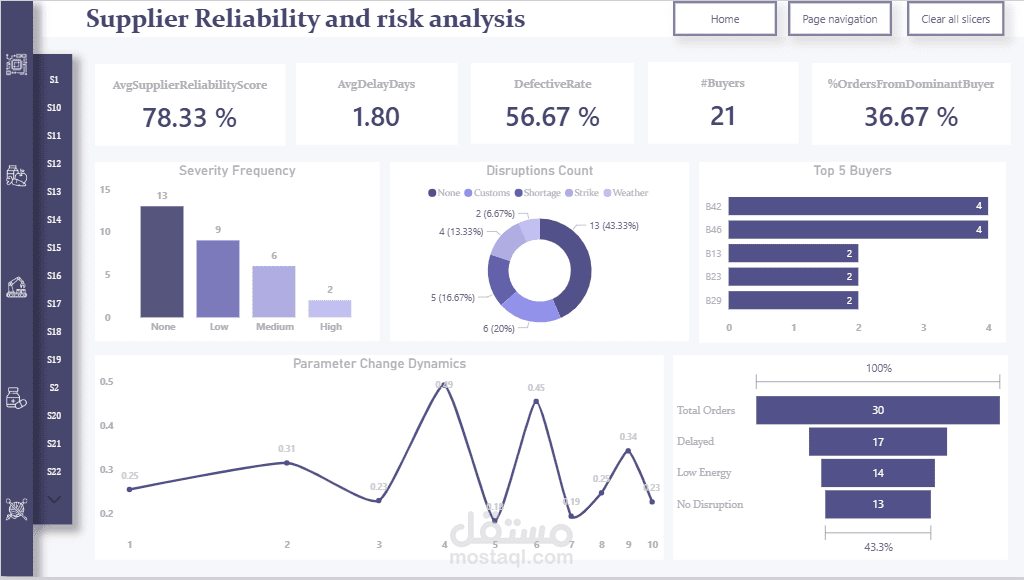The height and width of the screenshot is (580, 1024).
Task: Highlight Customs in the disruptions legend
Action: [x=487, y=193]
